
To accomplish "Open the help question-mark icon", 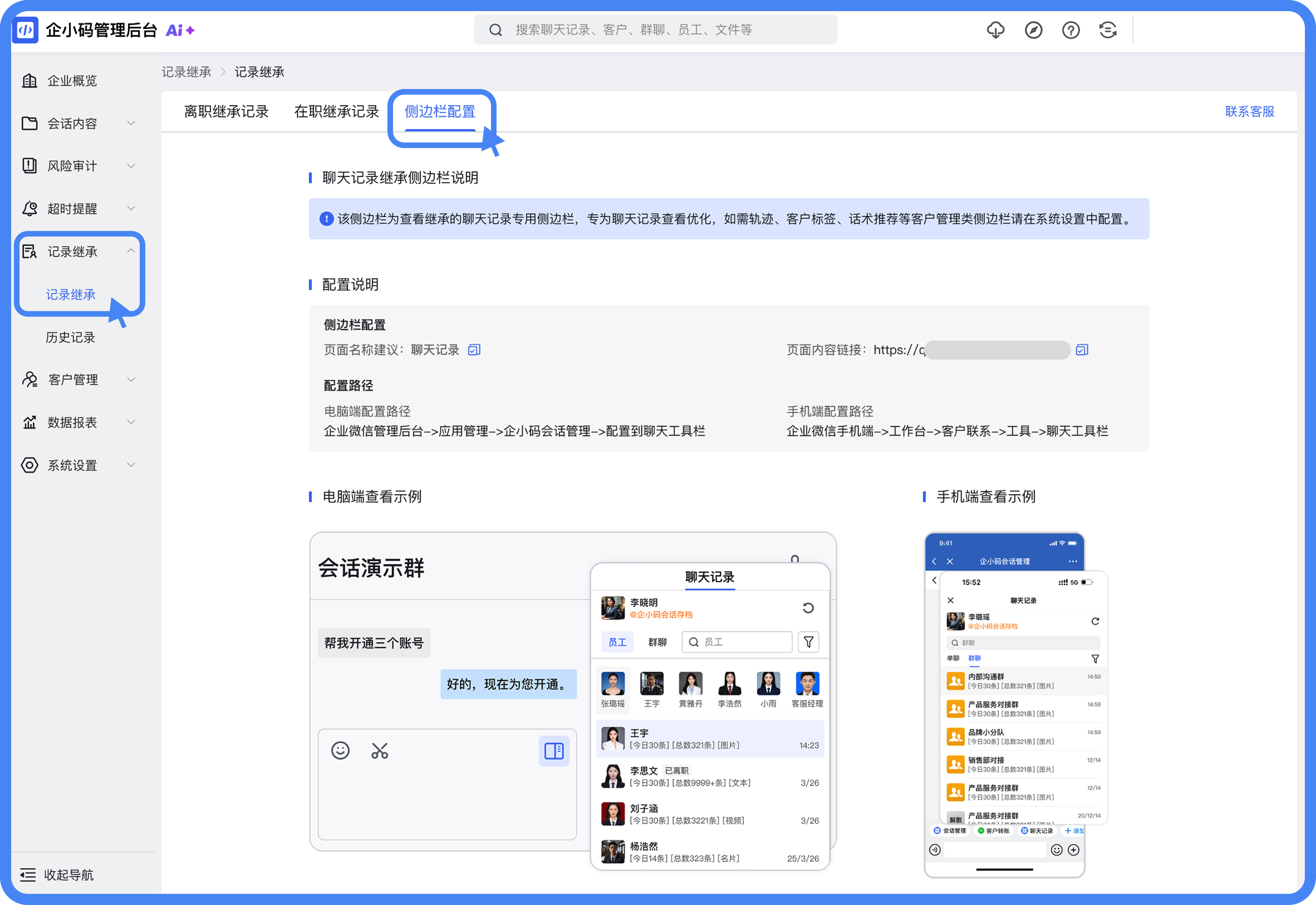I will (1071, 30).
